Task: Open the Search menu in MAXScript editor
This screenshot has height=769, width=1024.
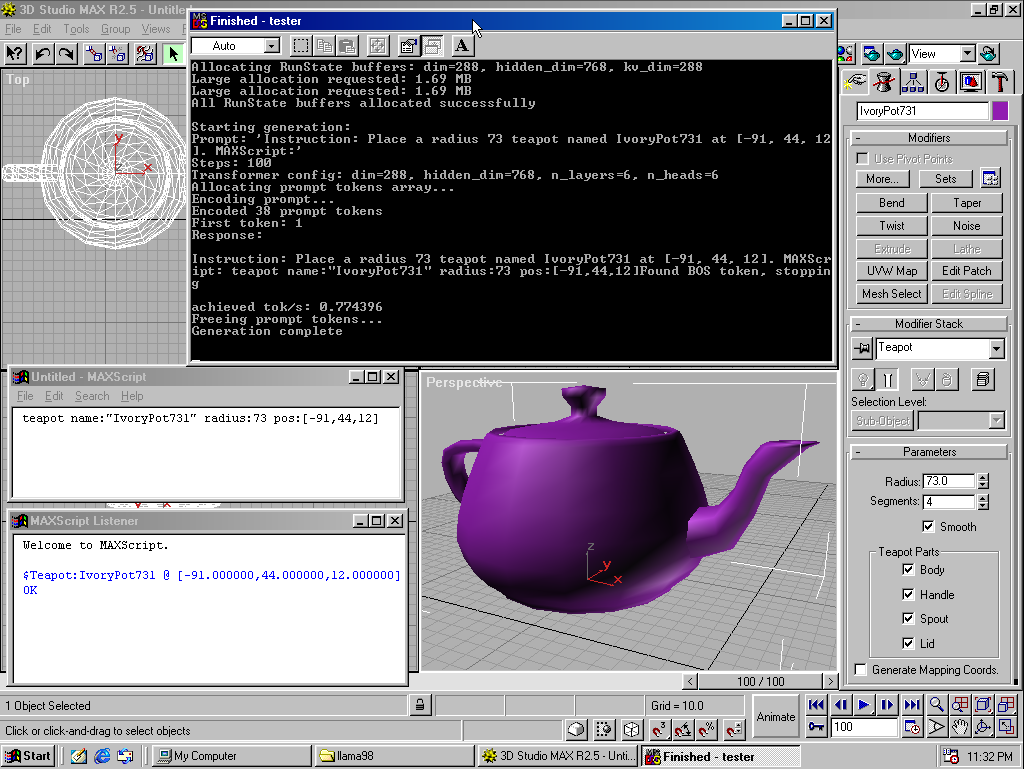Action: (92, 396)
